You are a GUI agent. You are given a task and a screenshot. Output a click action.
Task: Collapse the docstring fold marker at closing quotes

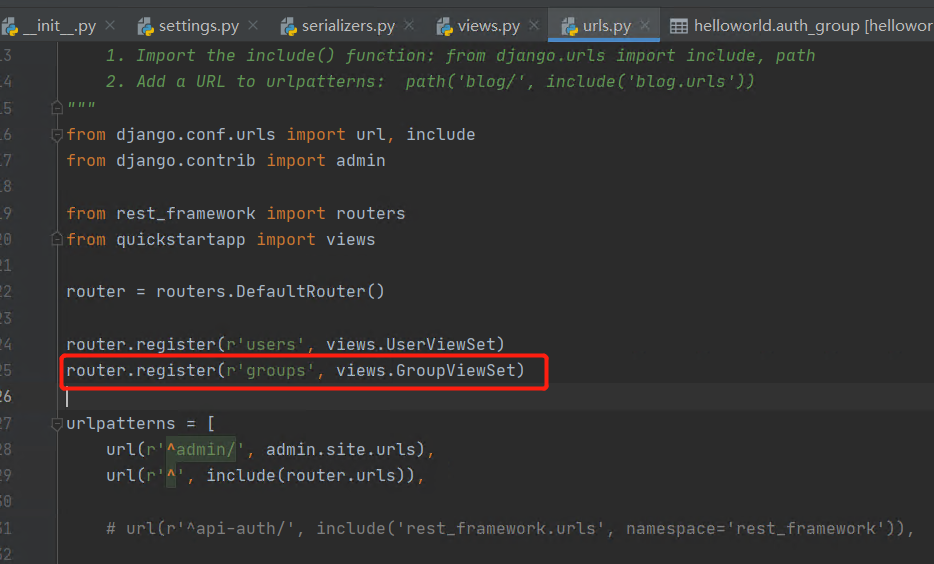coord(57,107)
